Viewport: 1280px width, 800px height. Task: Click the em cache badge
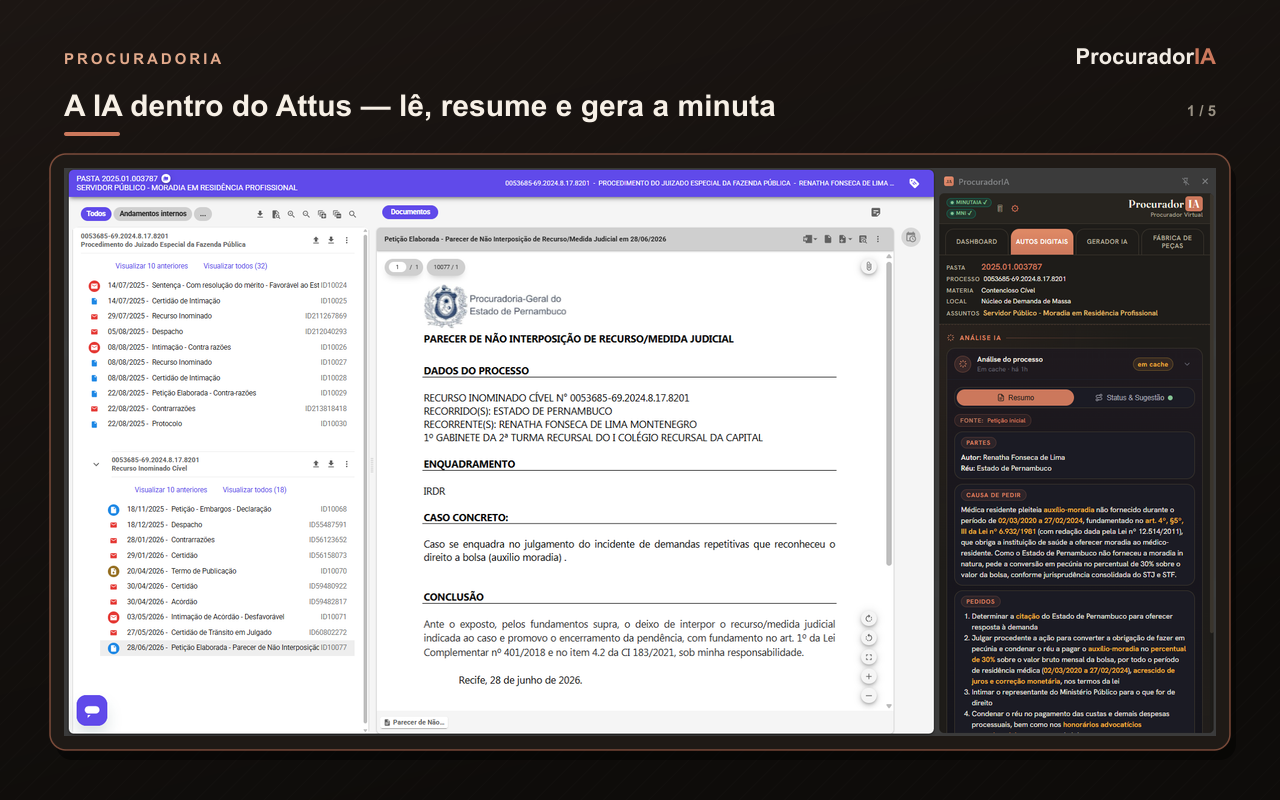[x=1152, y=364]
